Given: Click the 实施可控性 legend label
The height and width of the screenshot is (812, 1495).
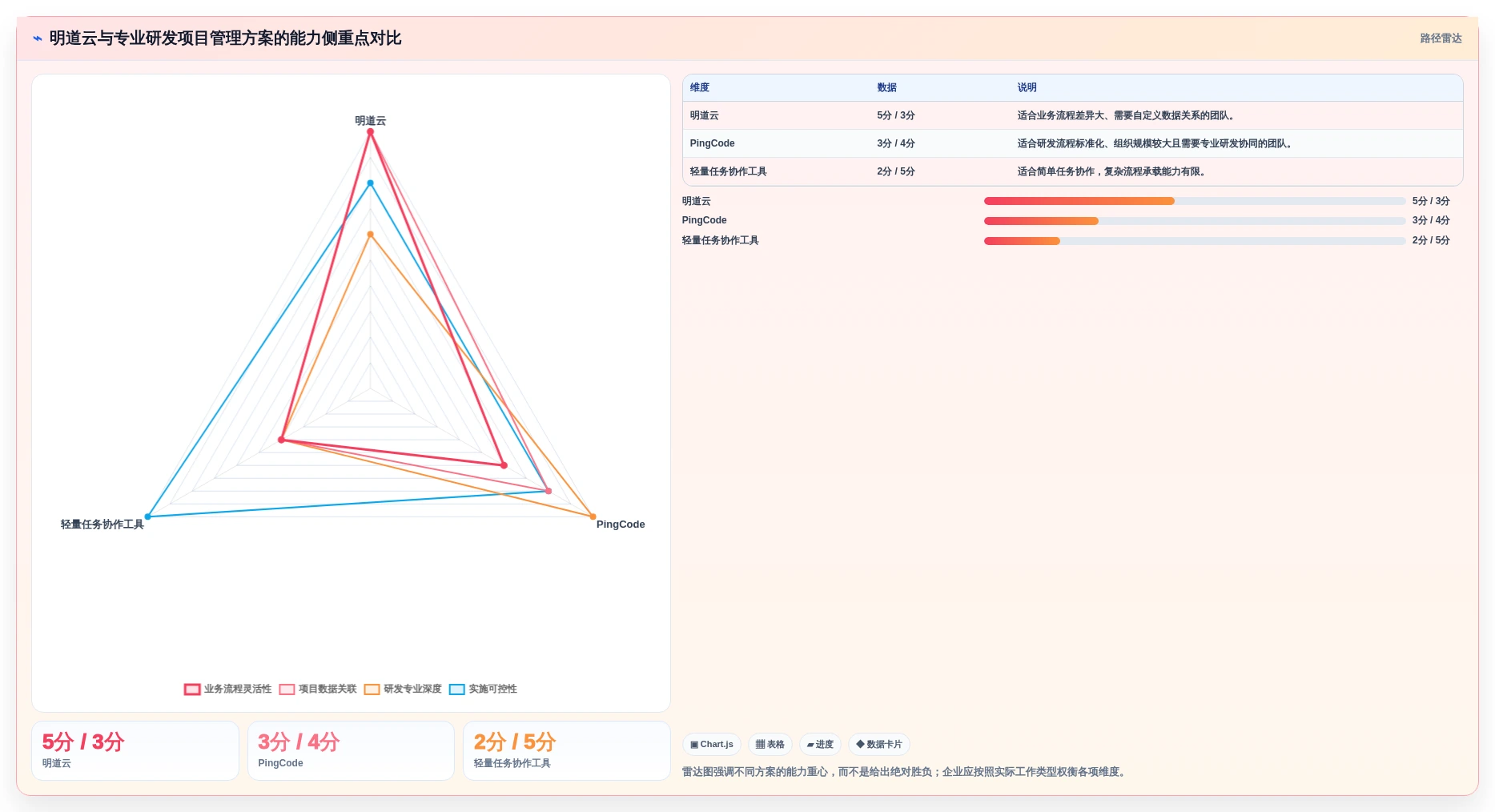Looking at the screenshot, I should tap(492, 689).
